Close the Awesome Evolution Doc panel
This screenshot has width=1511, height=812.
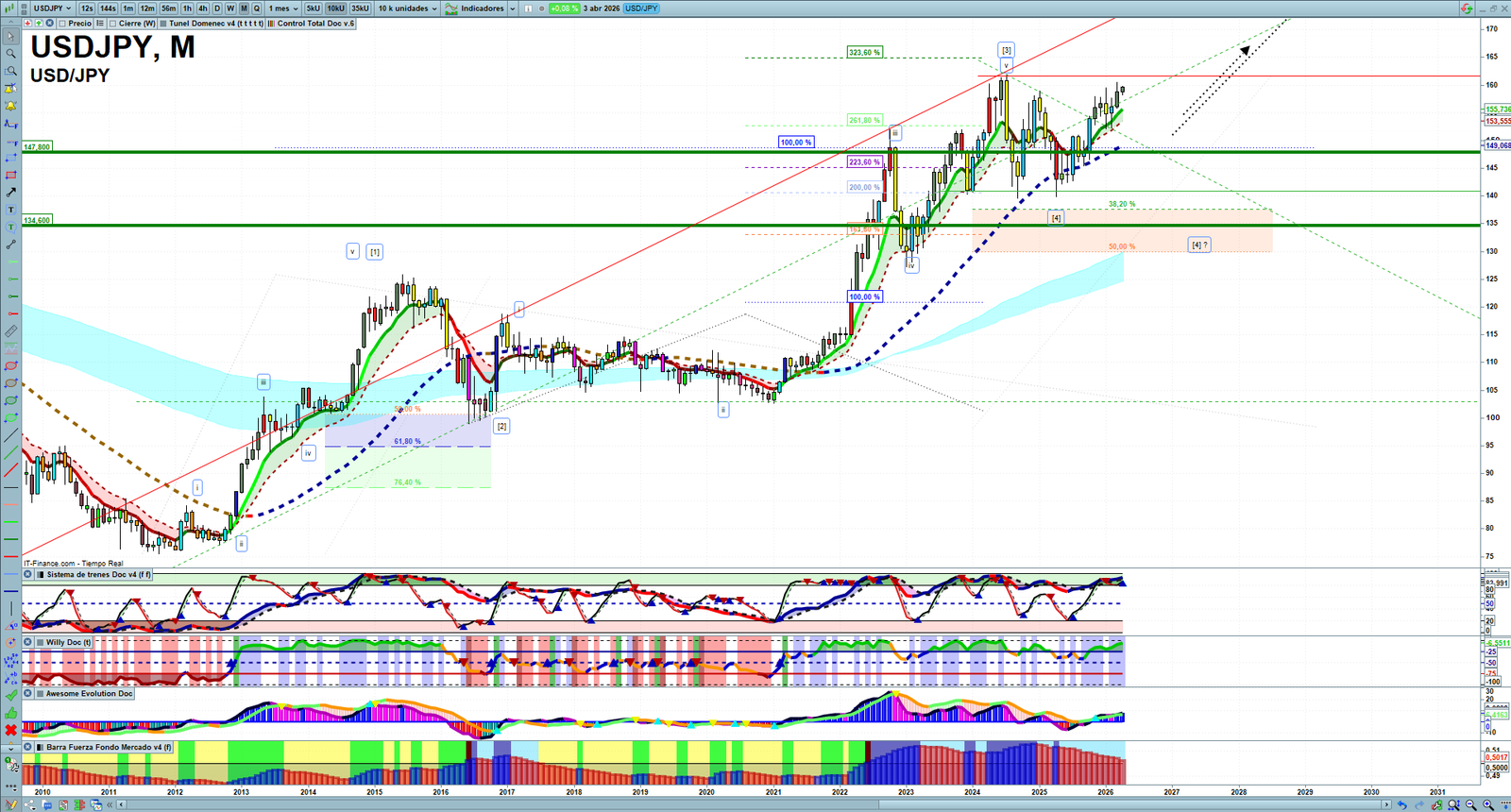(28, 693)
